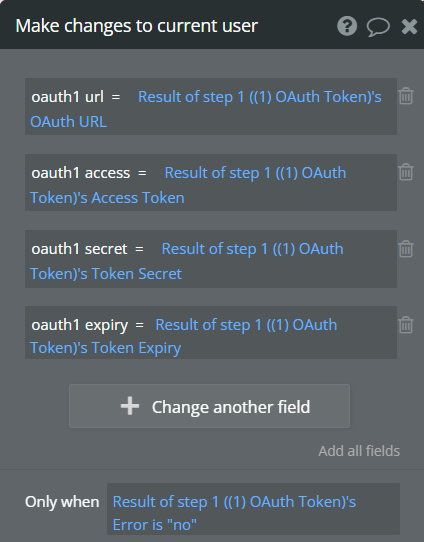Viewport: 424px width, 542px height.
Task: Edit the Token Expiry expression value
Action: 183,336
